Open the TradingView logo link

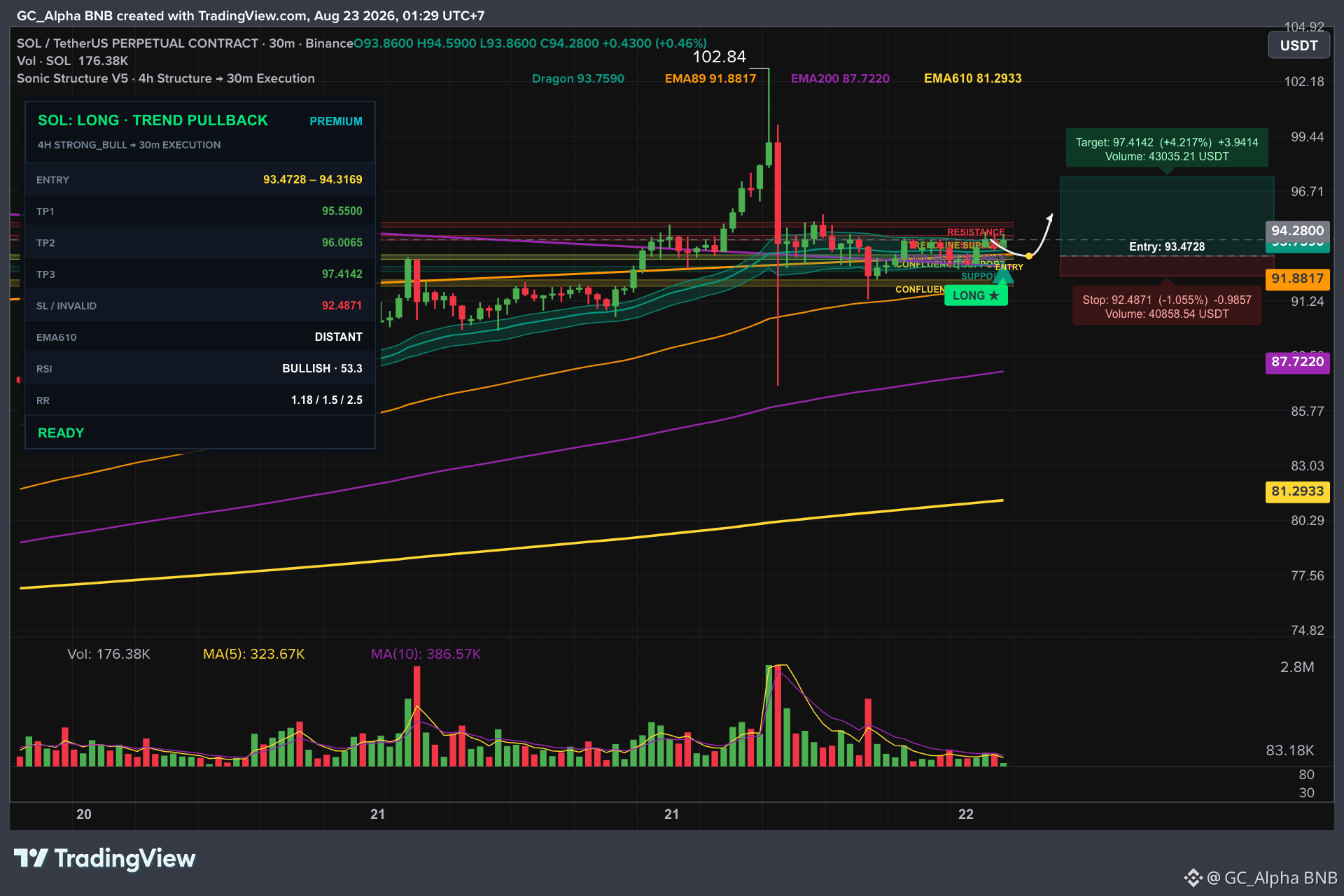105,858
